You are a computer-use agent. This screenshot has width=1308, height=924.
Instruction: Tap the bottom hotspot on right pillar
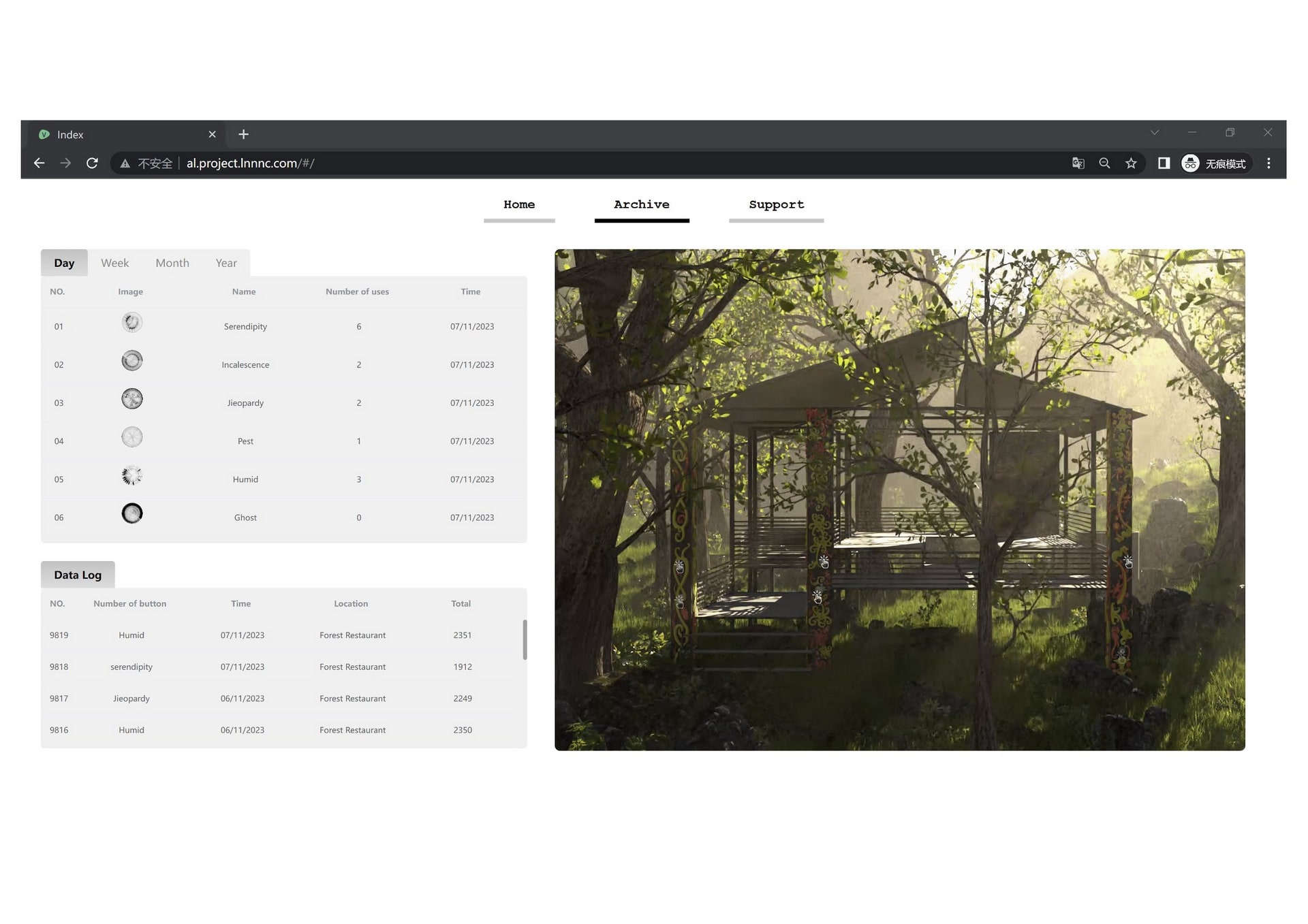pos(1121,654)
